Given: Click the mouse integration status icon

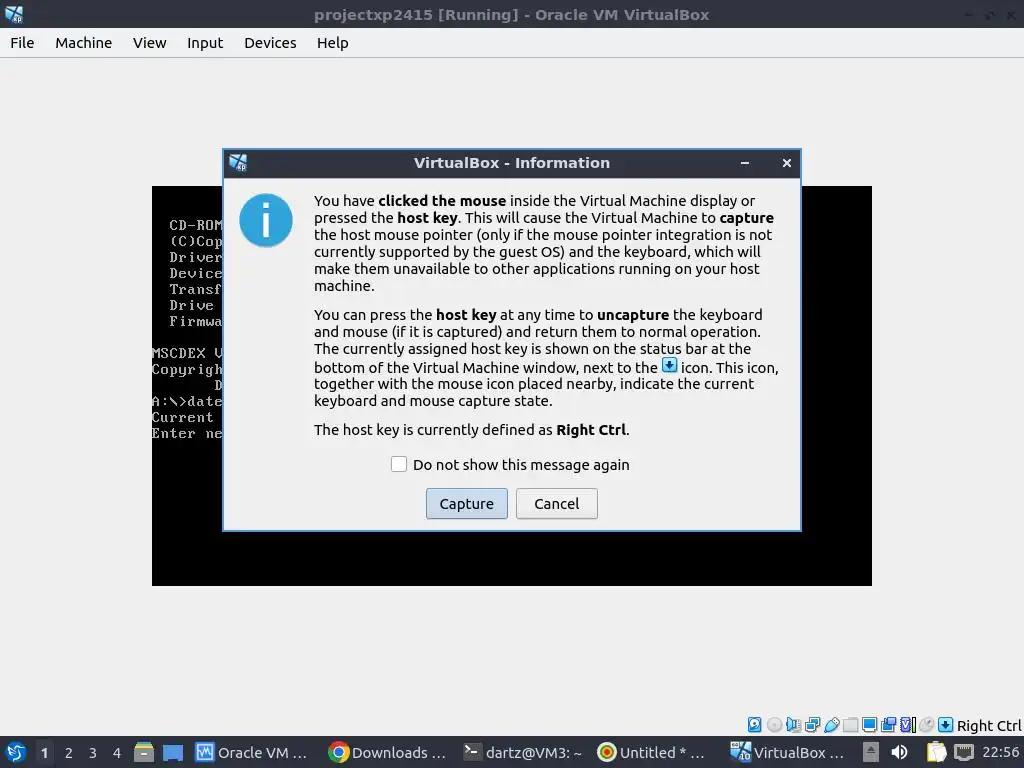Looking at the screenshot, I should click(x=927, y=724).
